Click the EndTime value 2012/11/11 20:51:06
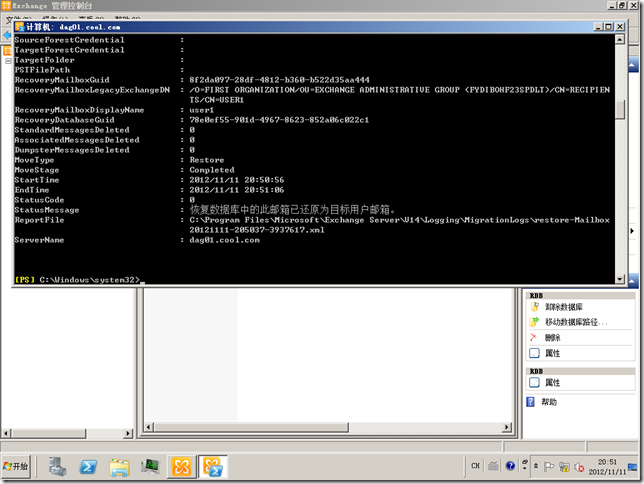This screenshot has width=644, height=484. pyautogui.click(x=237, y=190)
